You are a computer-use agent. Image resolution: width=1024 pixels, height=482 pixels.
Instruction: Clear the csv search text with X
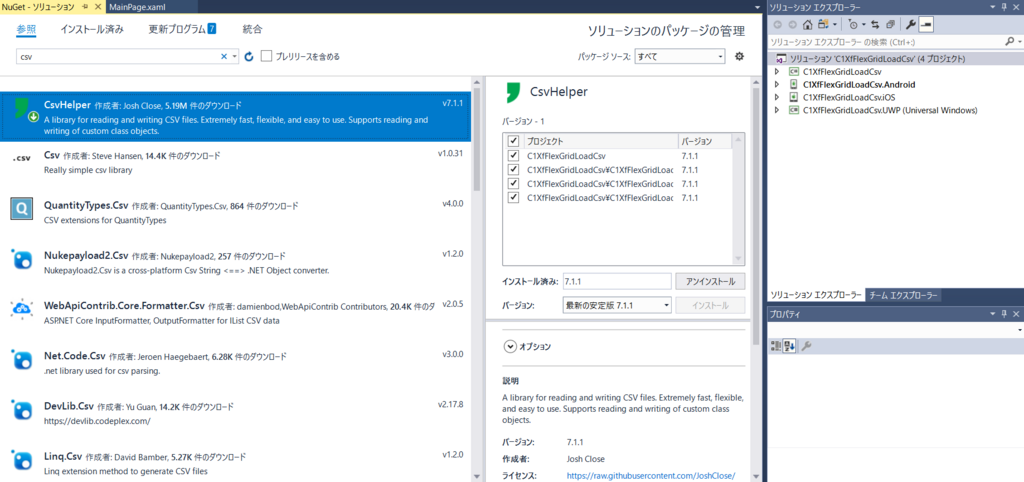click(224, 57)
